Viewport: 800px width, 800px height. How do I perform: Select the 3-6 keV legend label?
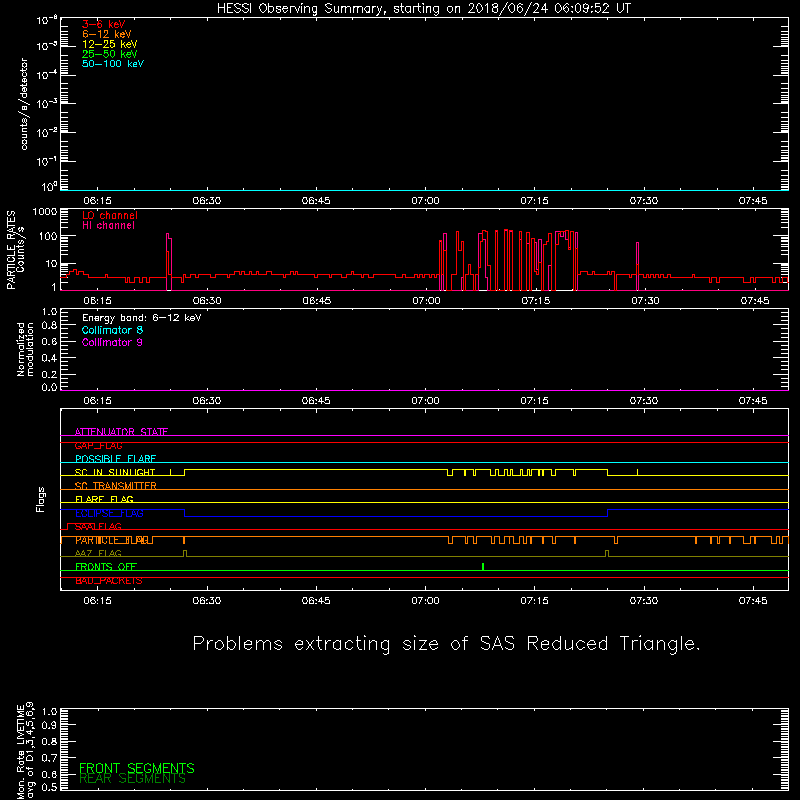pyautogui.click(x=103, y=24)
